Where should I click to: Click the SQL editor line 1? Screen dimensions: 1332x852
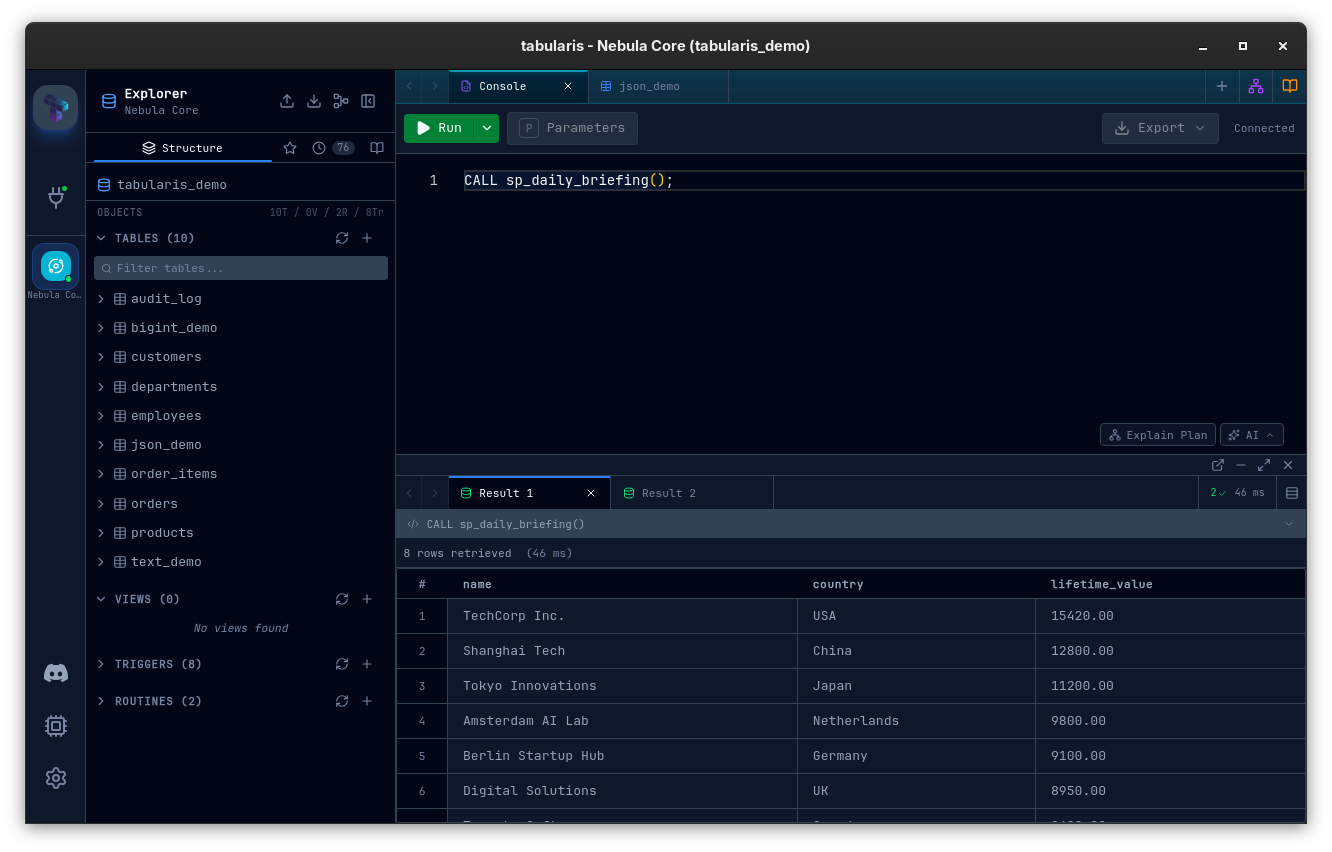coord(884,181)
